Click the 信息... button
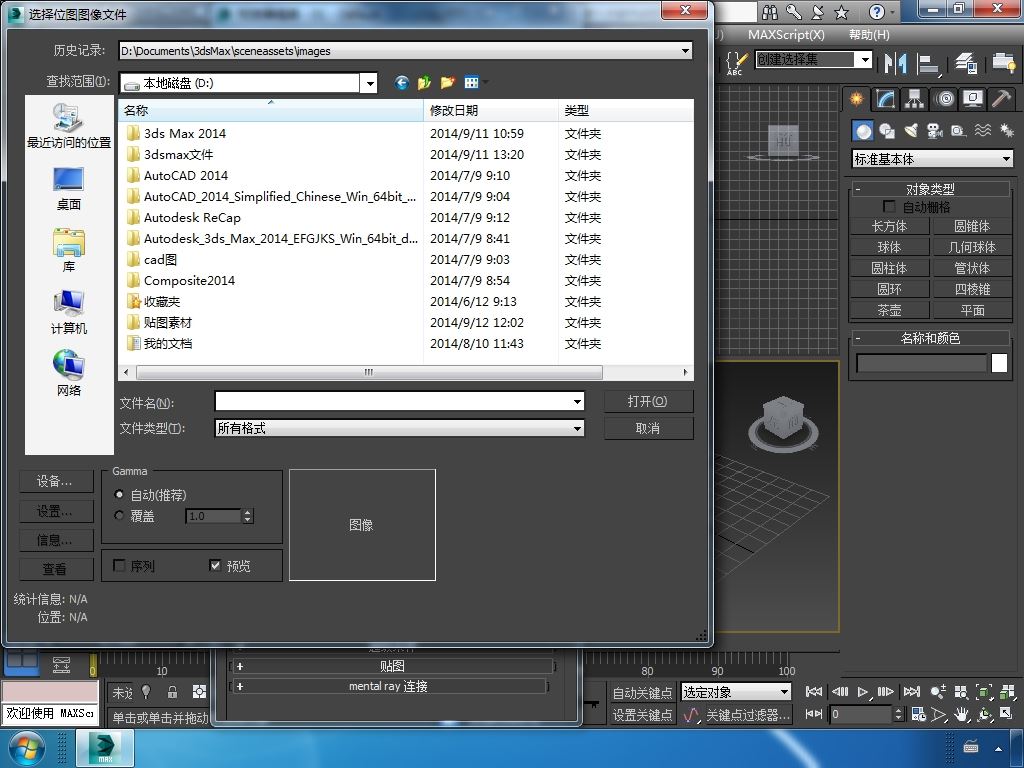This screenshot has height=768, width=1024. tap(56, 539)
